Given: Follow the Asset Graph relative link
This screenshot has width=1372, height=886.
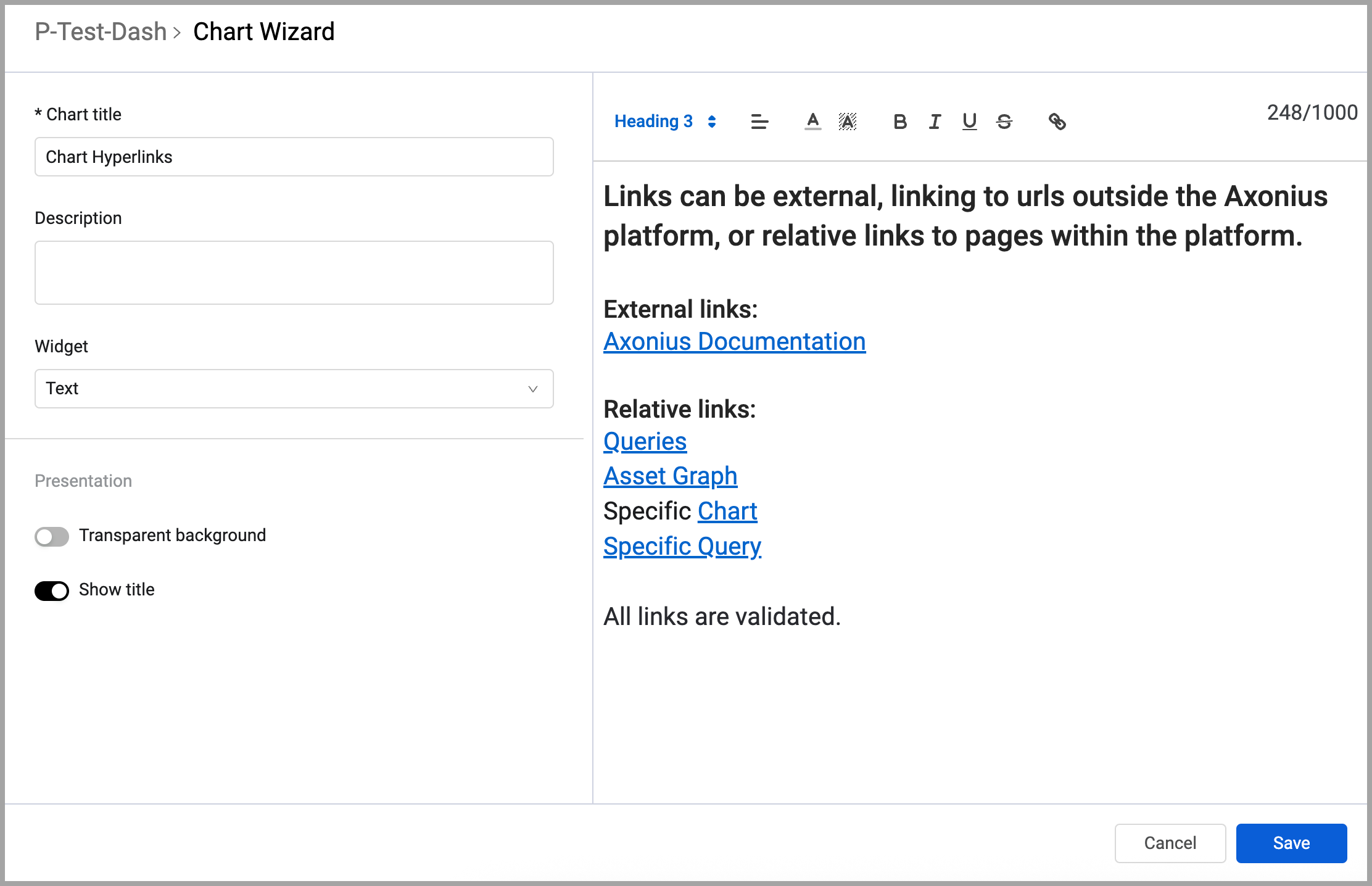Looking at the screenshot, I should (670, 476).
